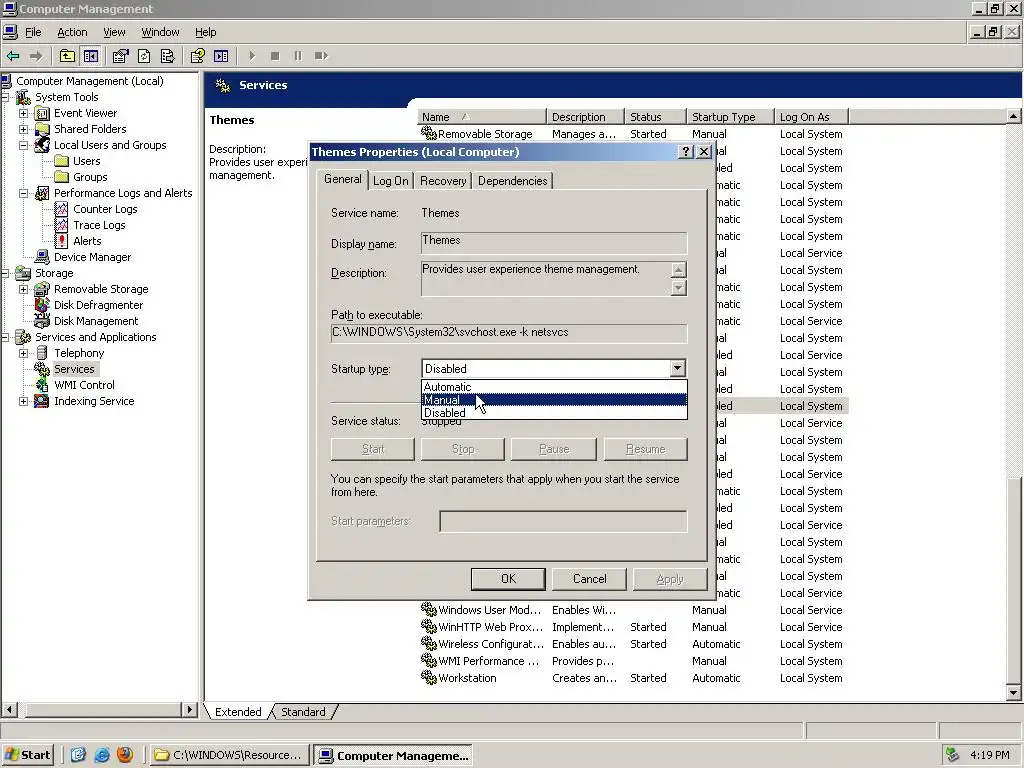Expand the Removable Storage tree node
This screenshot has width=1024, height=768.
pos(24,289)
